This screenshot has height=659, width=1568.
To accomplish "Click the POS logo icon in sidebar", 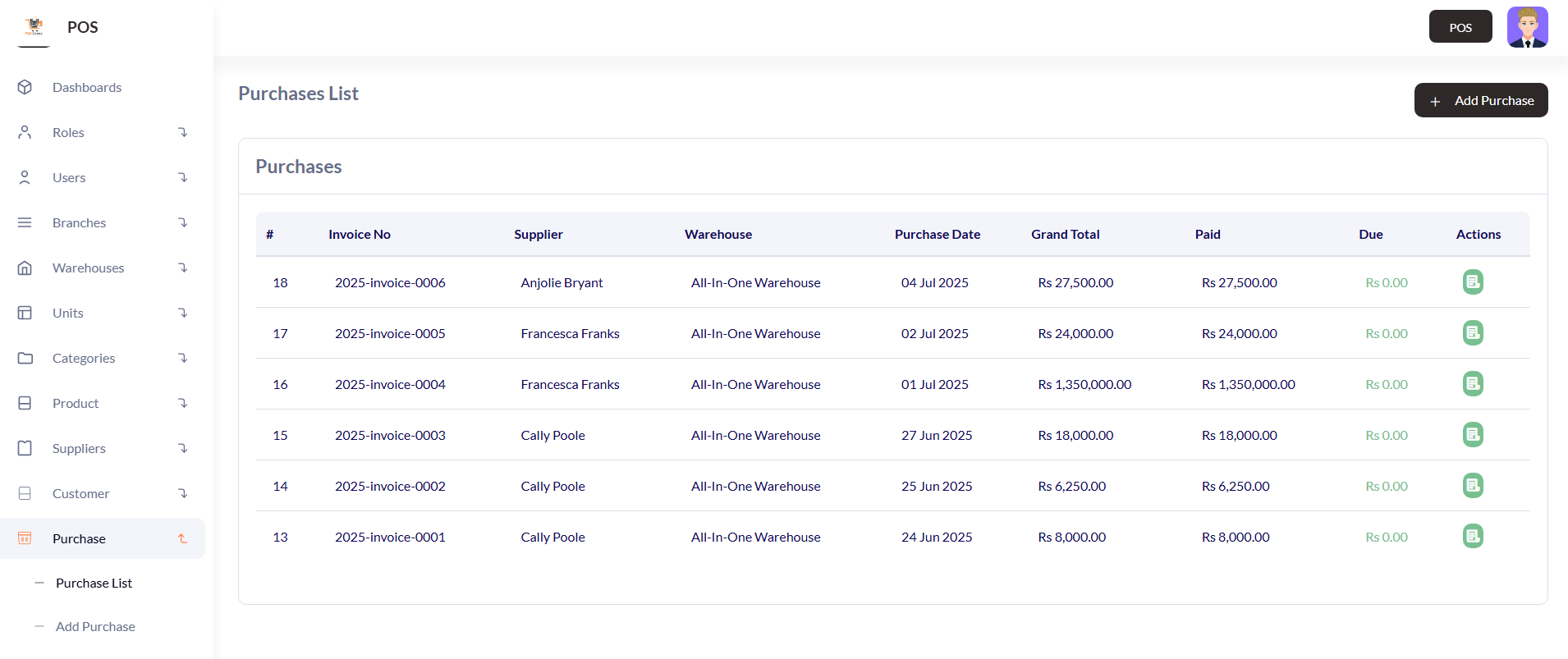I will coord(34,27).
